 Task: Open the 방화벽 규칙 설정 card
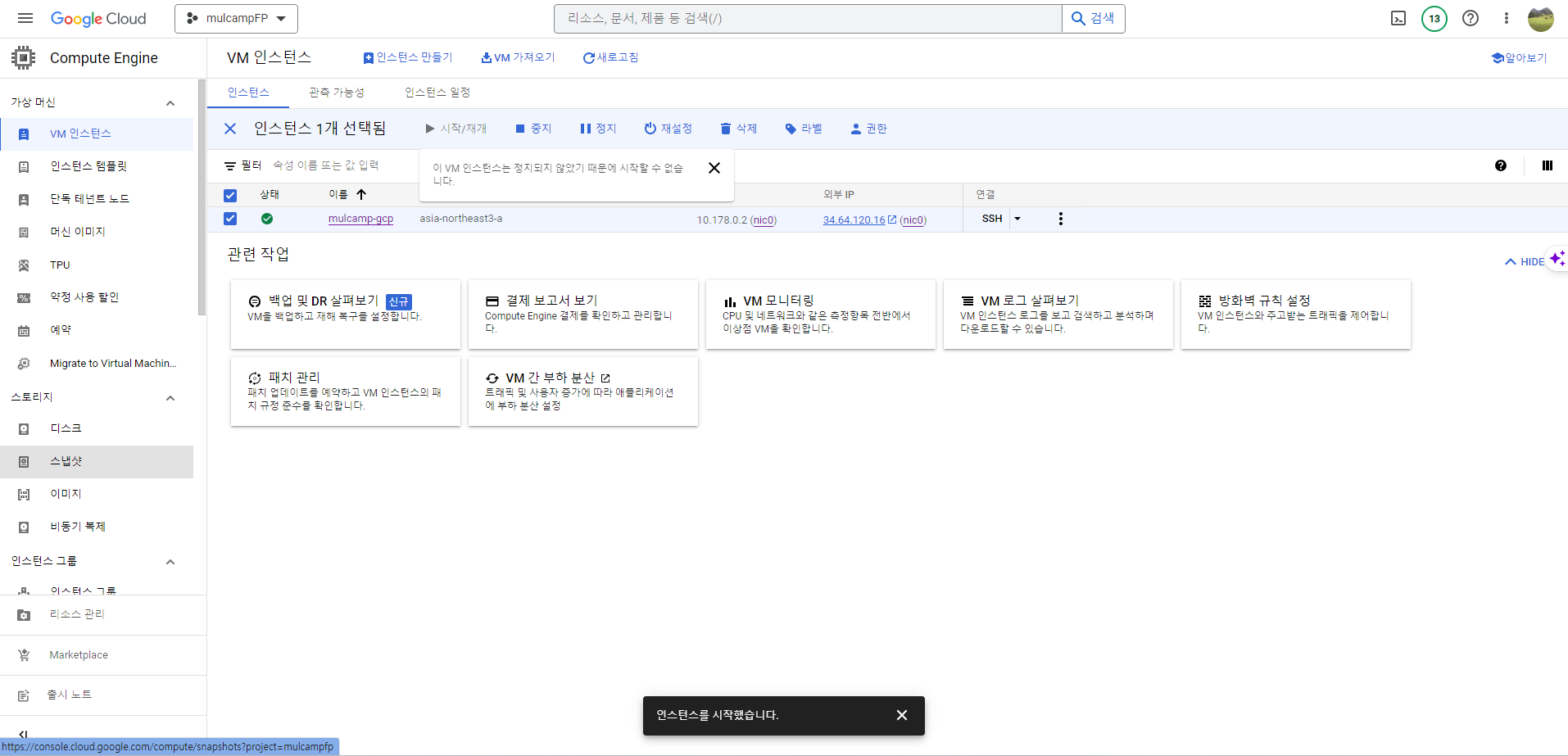point(1296,315)
